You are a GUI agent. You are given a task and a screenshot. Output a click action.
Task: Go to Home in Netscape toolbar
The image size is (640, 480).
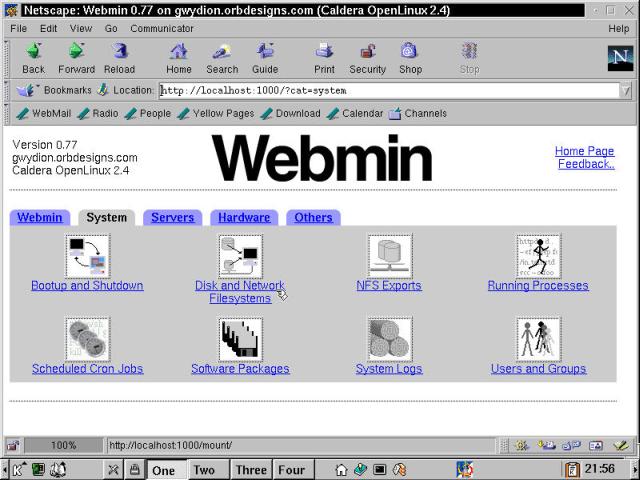point(179,58)
